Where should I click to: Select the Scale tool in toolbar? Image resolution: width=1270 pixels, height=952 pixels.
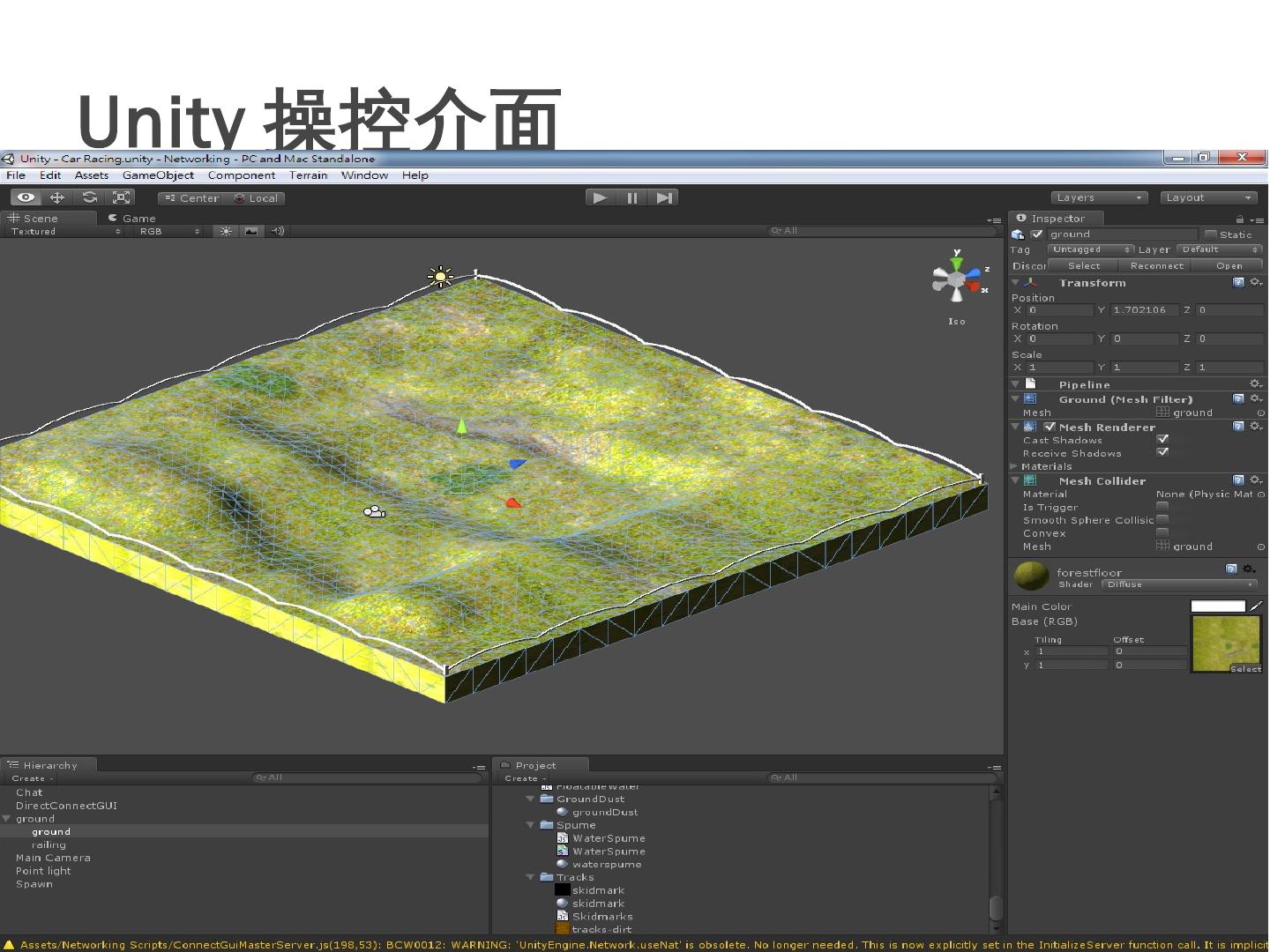tap(122, 197)
